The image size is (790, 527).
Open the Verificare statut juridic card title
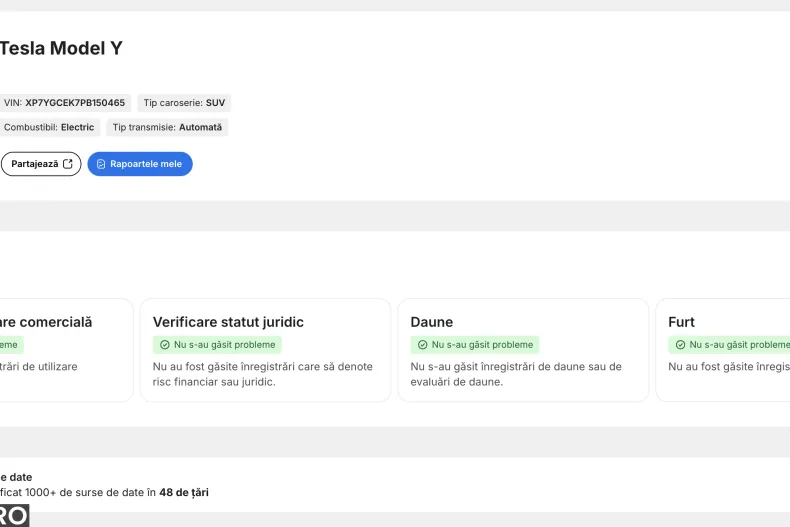tap(228, 322)
